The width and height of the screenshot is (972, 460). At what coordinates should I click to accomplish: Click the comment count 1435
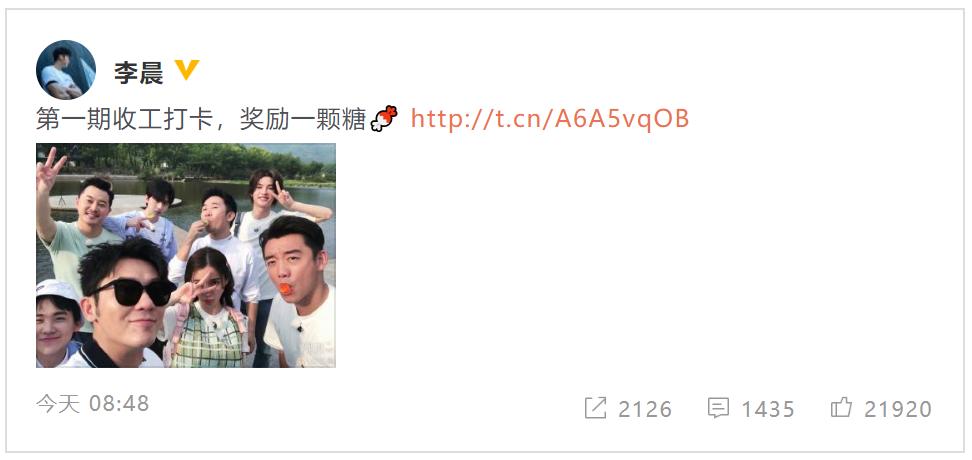point(768,409)
